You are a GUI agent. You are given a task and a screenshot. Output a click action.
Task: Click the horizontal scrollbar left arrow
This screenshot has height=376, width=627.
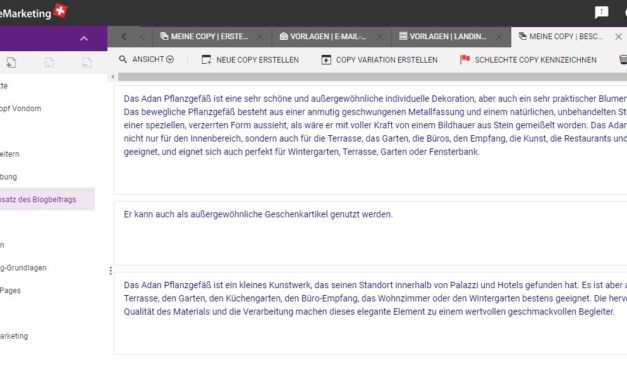click(x=112, y=77)
